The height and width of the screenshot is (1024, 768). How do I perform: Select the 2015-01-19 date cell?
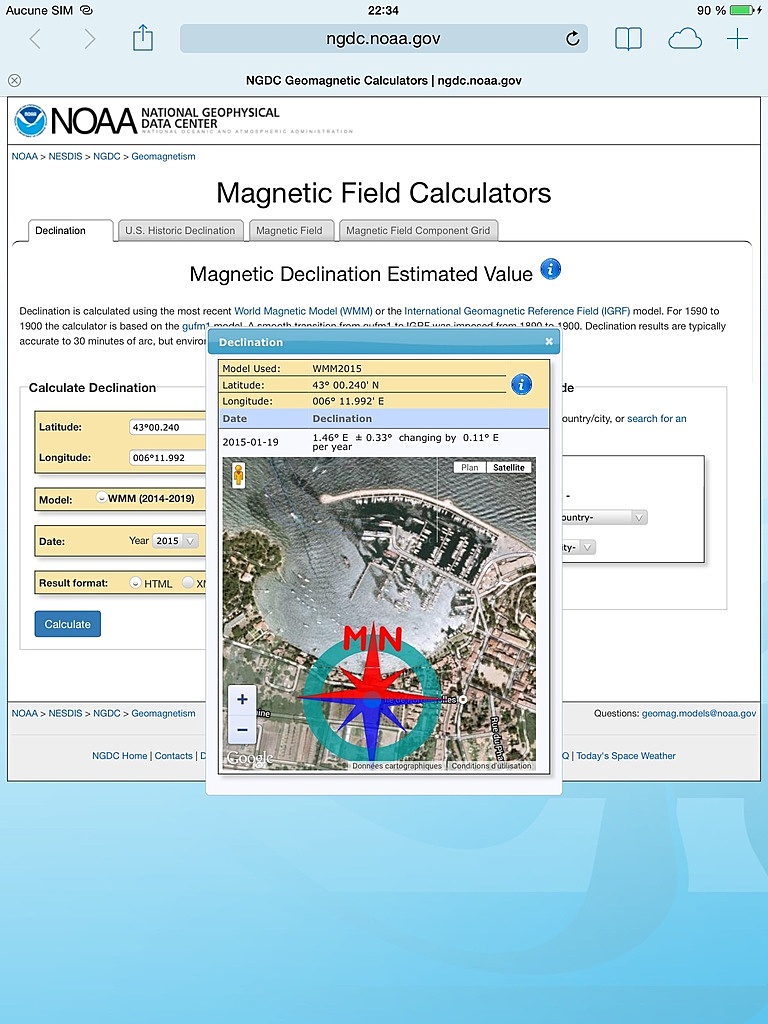tap(251, 442)
